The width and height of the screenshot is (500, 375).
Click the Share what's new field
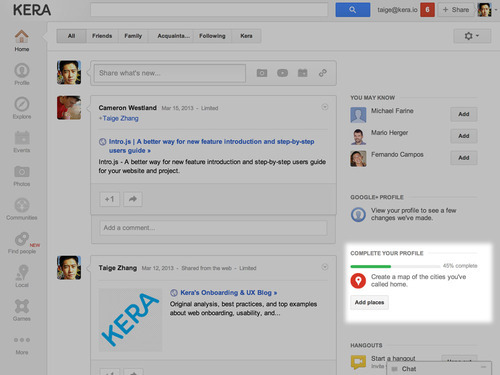pyautogui.click(x=170, y=73)
